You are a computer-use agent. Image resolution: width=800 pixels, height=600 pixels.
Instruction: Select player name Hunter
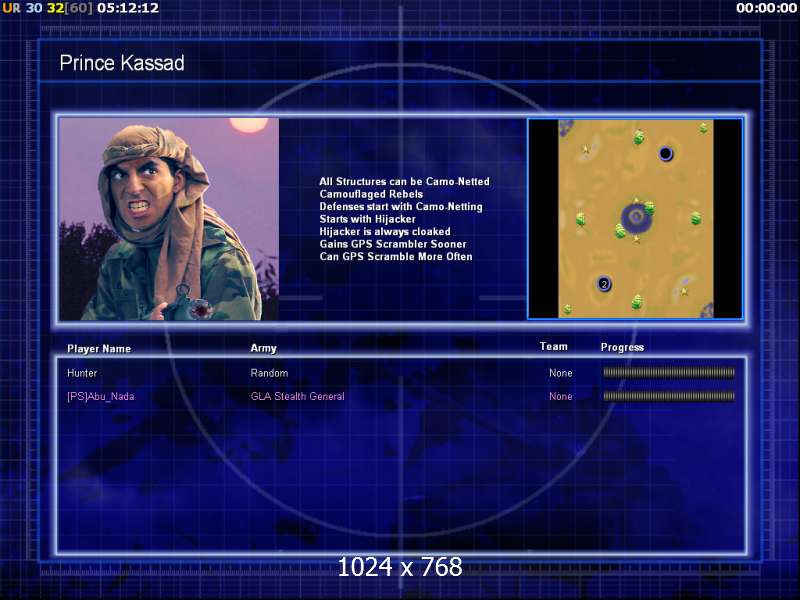click(82, 373)
